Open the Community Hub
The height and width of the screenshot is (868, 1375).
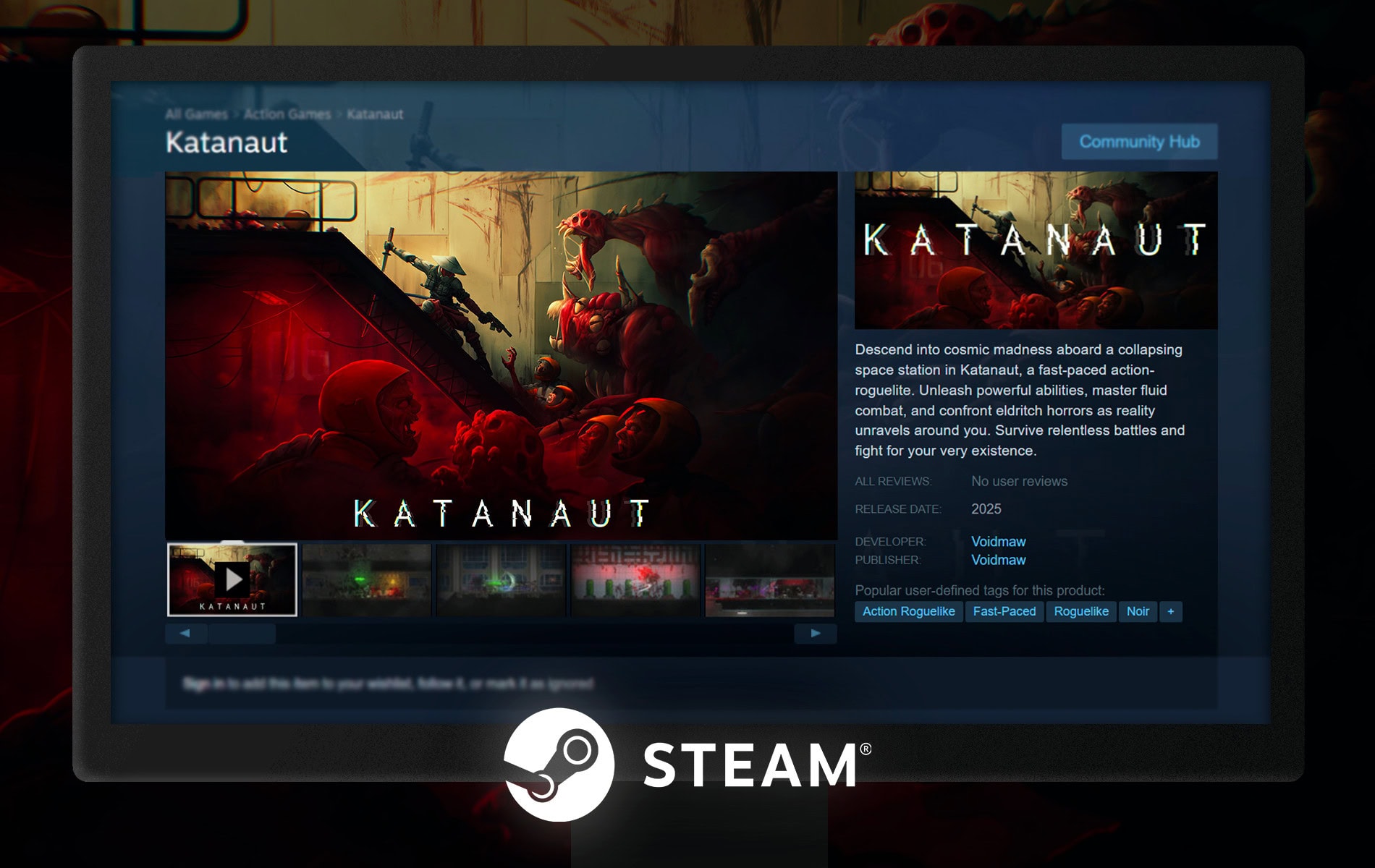[1139, 142]
